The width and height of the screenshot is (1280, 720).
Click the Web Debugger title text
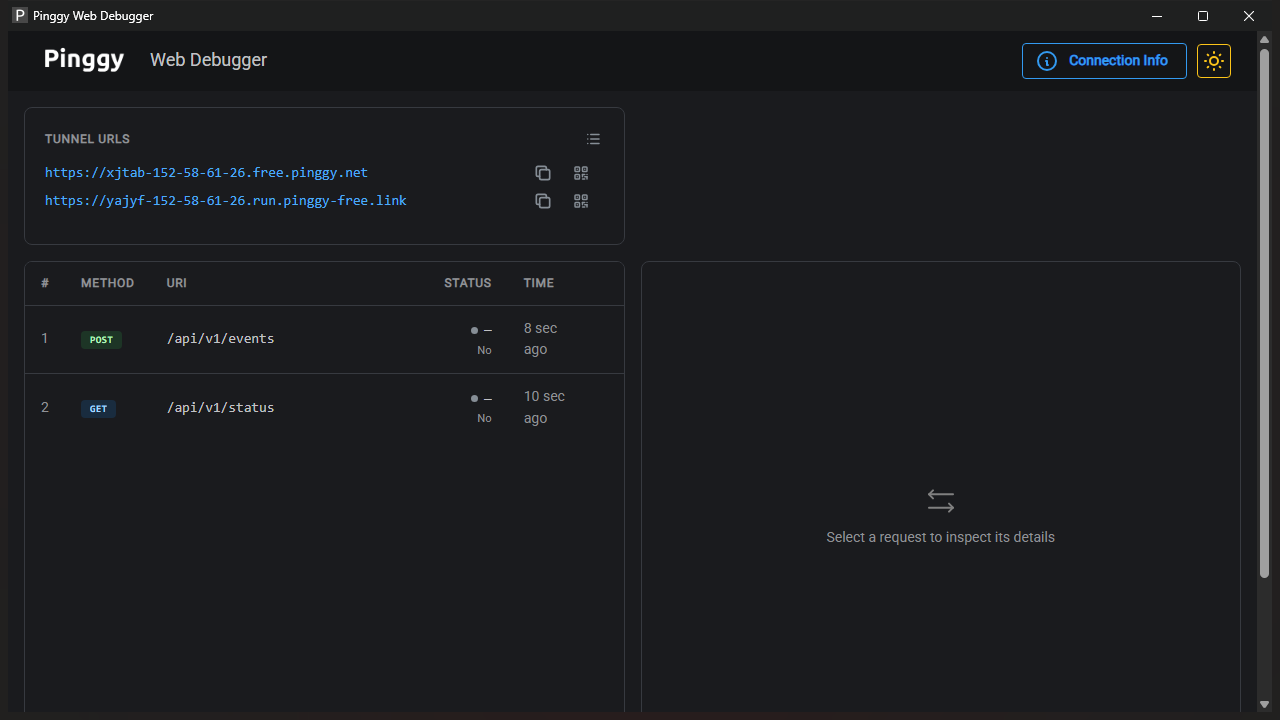208,60
